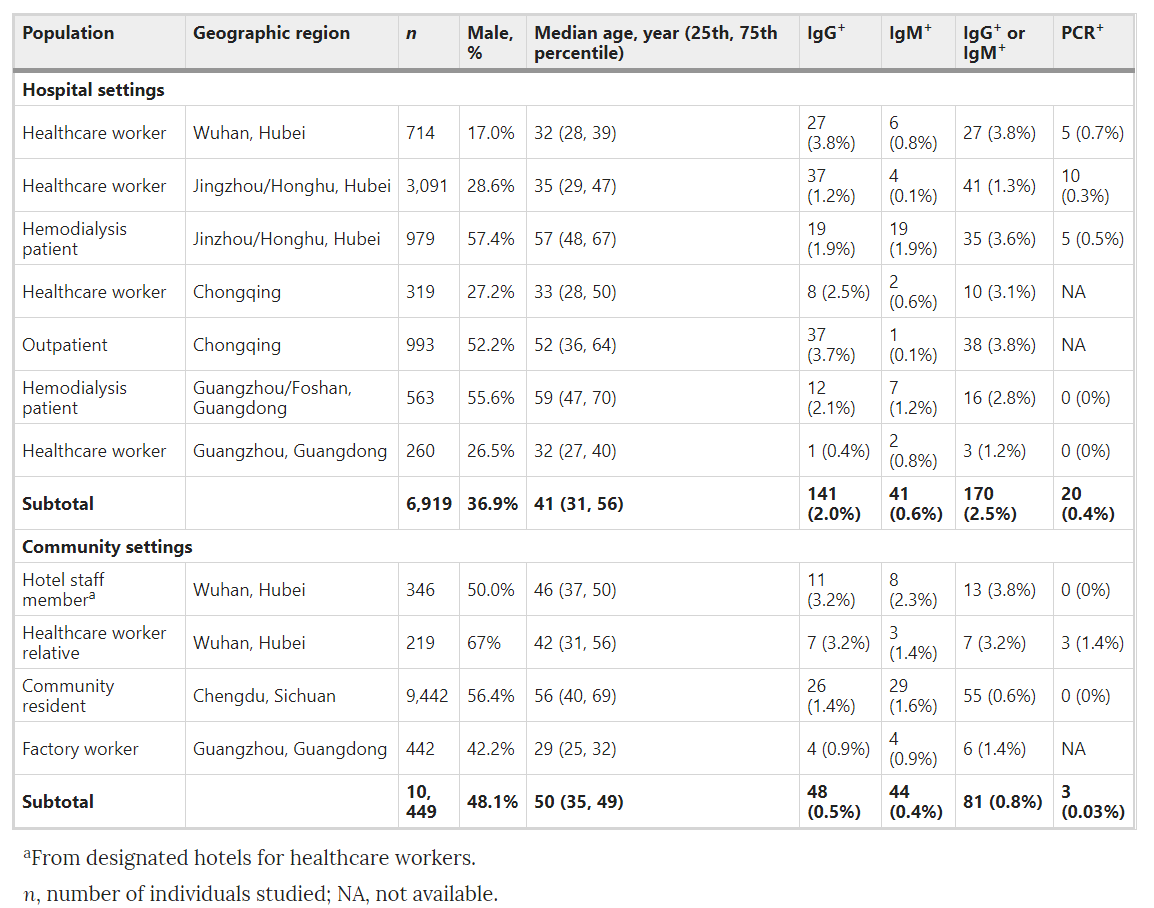Select the 6,919 hospital subtotal value
Viewport: 1154px width, 908px height.
[427, 504]
